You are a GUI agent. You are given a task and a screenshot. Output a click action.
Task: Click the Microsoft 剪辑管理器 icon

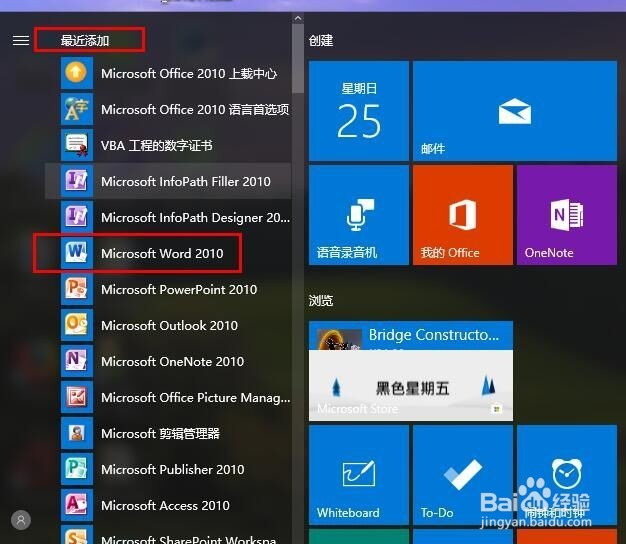77,433
